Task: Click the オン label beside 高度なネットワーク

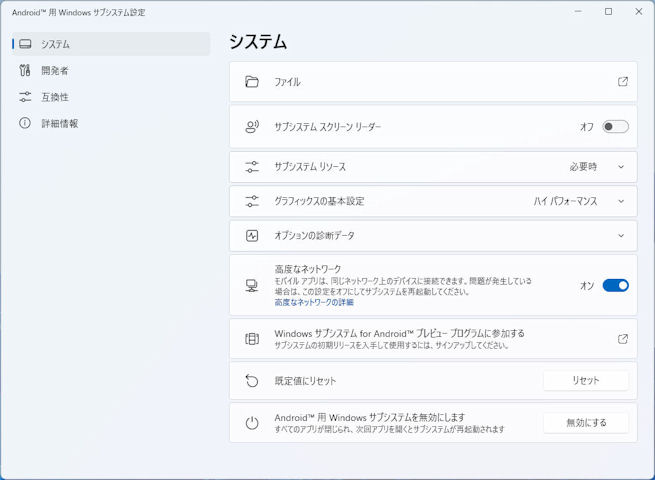Action: coord(587,286)
